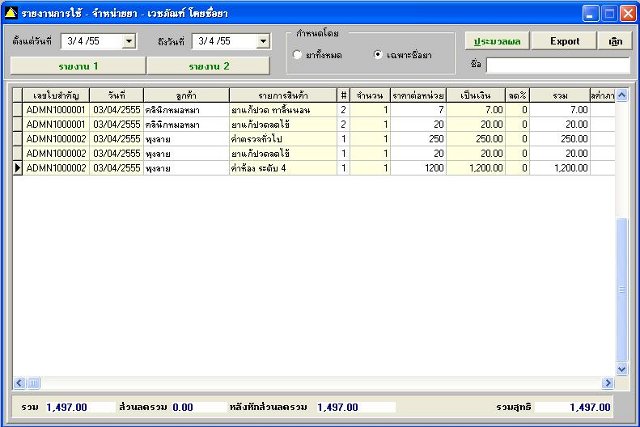
Task: Open the start date dropdown
Action: (x=129, y=41)
